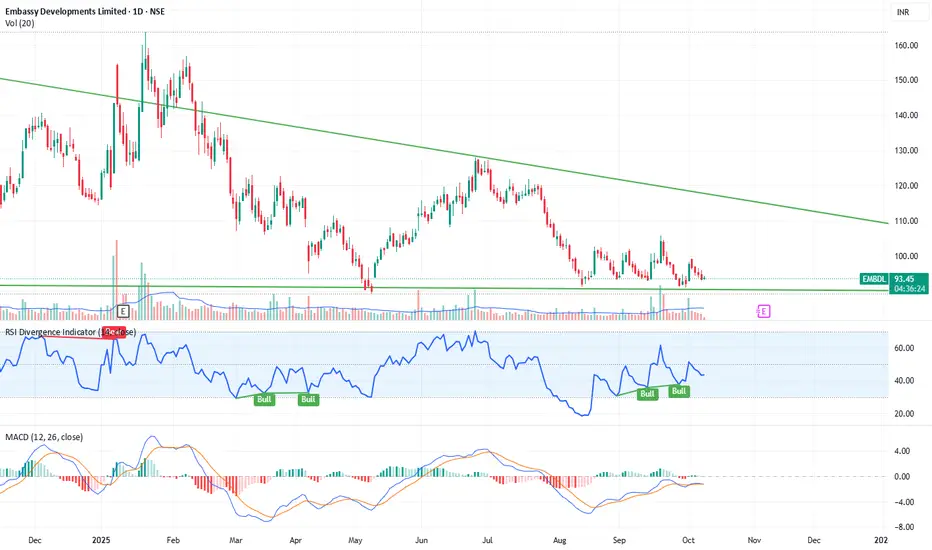Open the INR currency selector
Screen dimensions: 932x550
point(910,12)
